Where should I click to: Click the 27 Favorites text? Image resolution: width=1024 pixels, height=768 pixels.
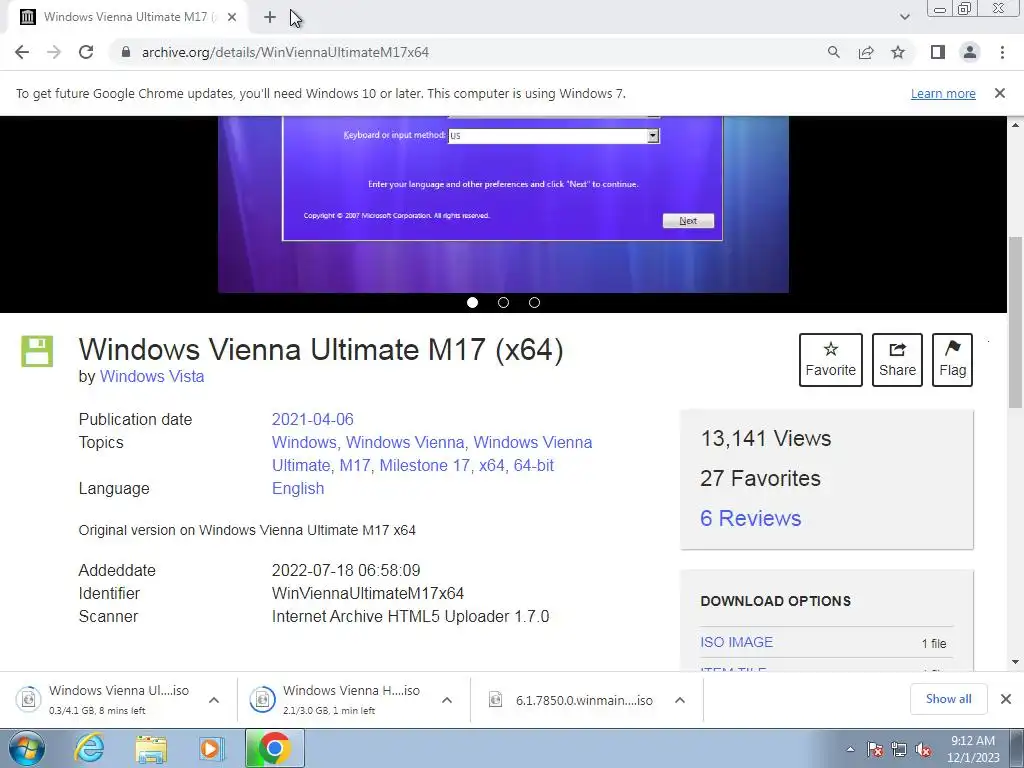[760, 479]
